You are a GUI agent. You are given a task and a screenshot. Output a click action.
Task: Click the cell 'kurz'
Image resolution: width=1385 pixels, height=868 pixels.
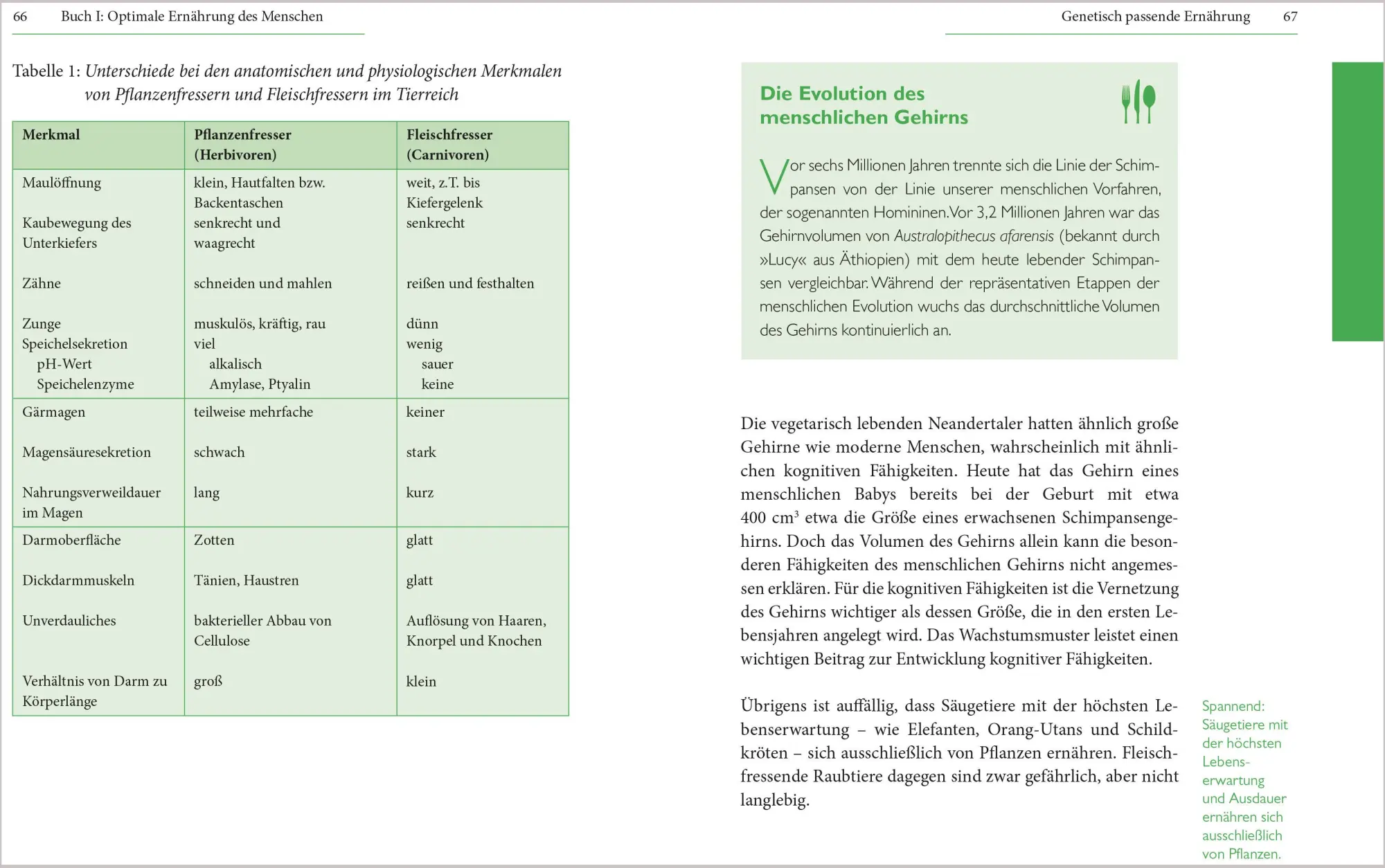420,493
